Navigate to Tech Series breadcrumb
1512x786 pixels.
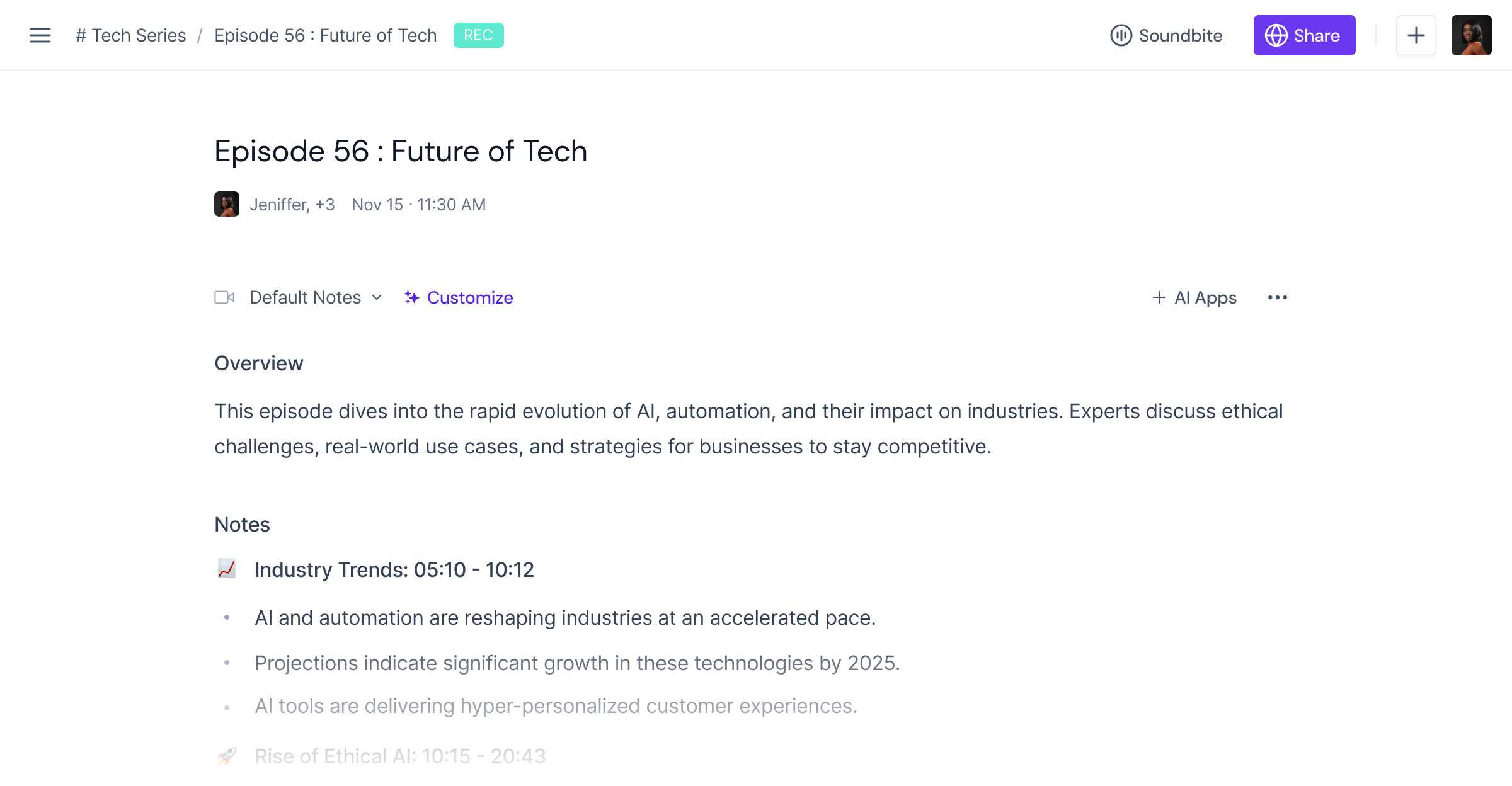[130, 35]
